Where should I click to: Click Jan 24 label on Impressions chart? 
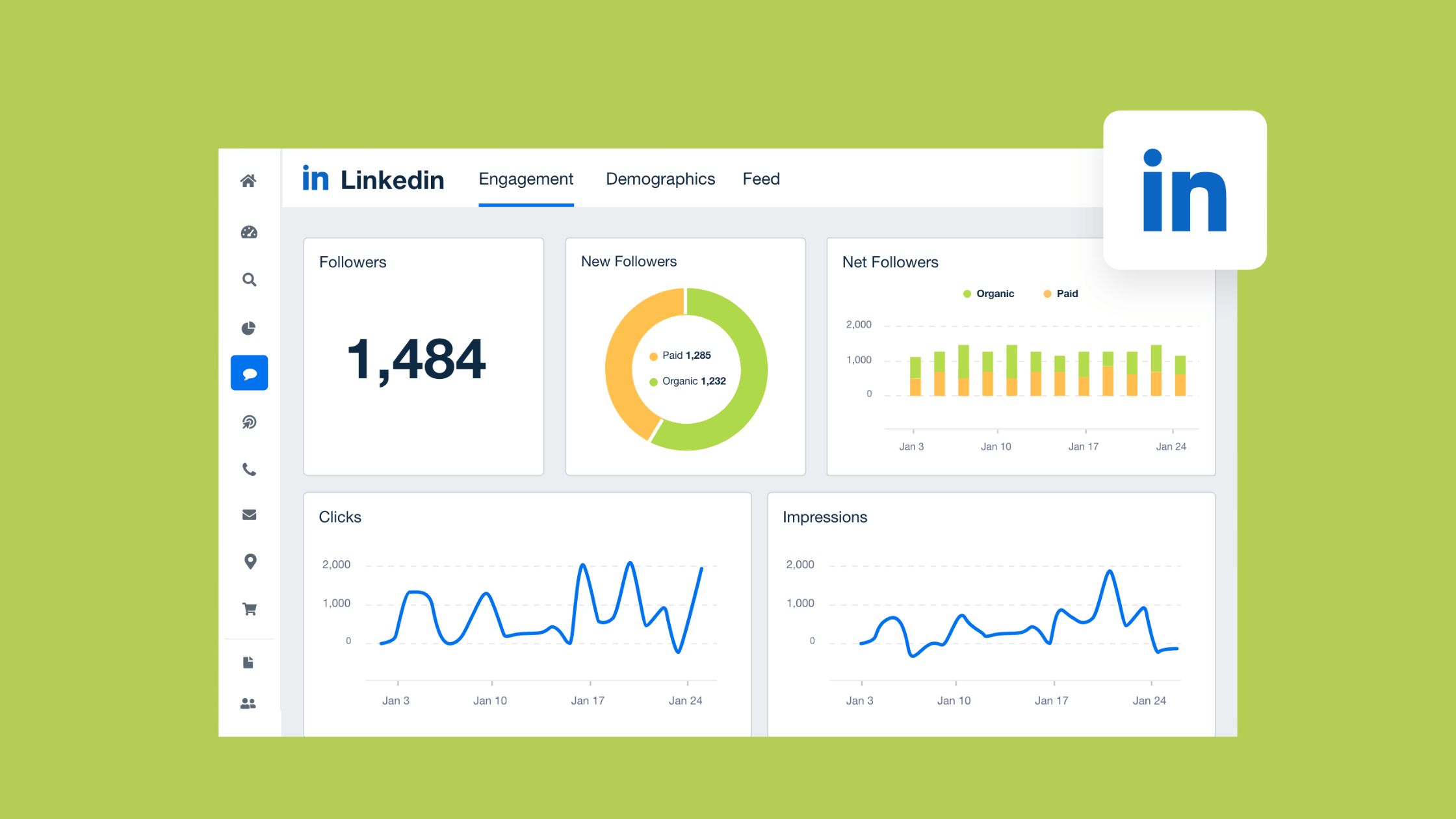tap(1149, 701)
